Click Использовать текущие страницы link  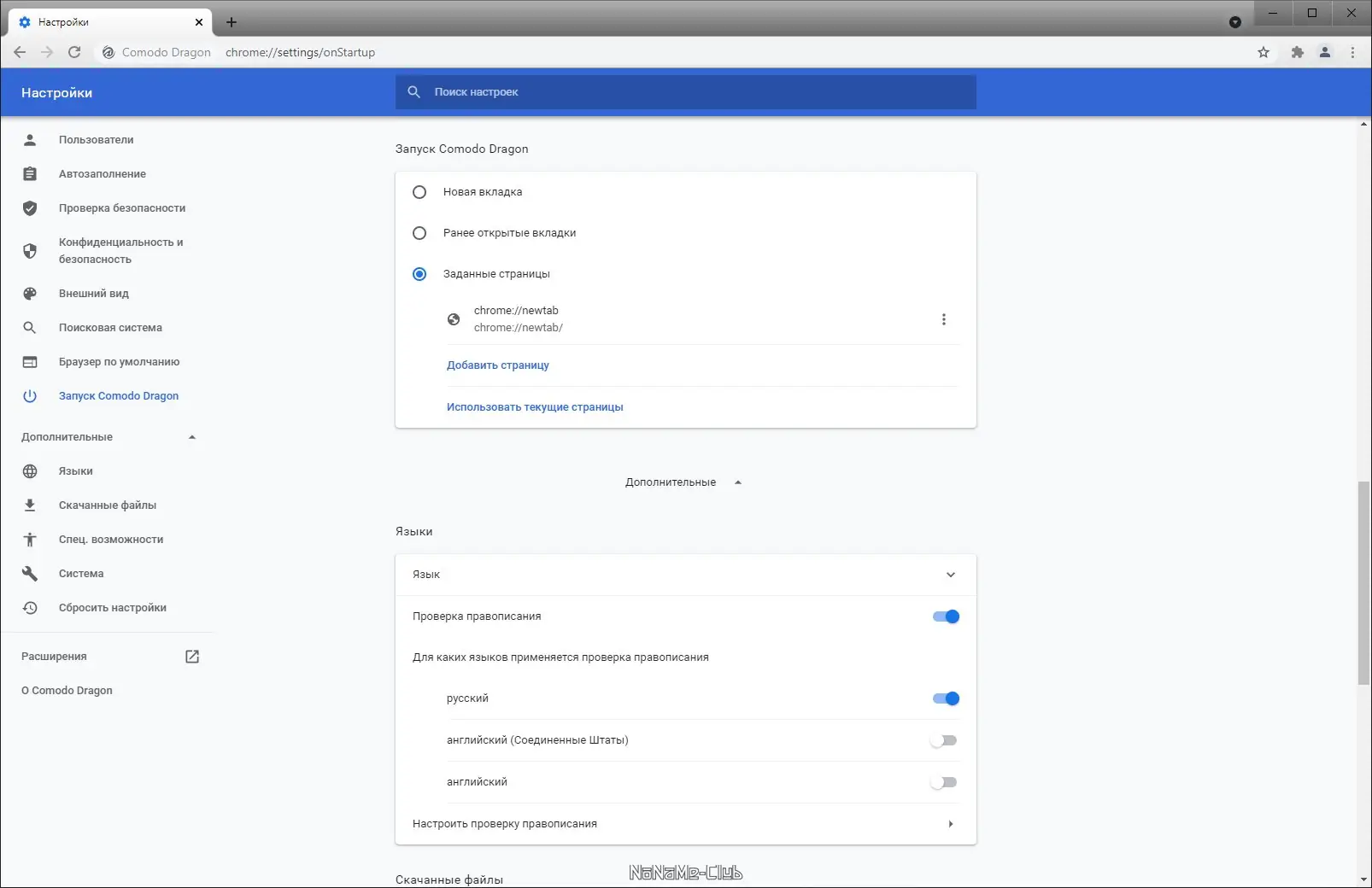535,407
